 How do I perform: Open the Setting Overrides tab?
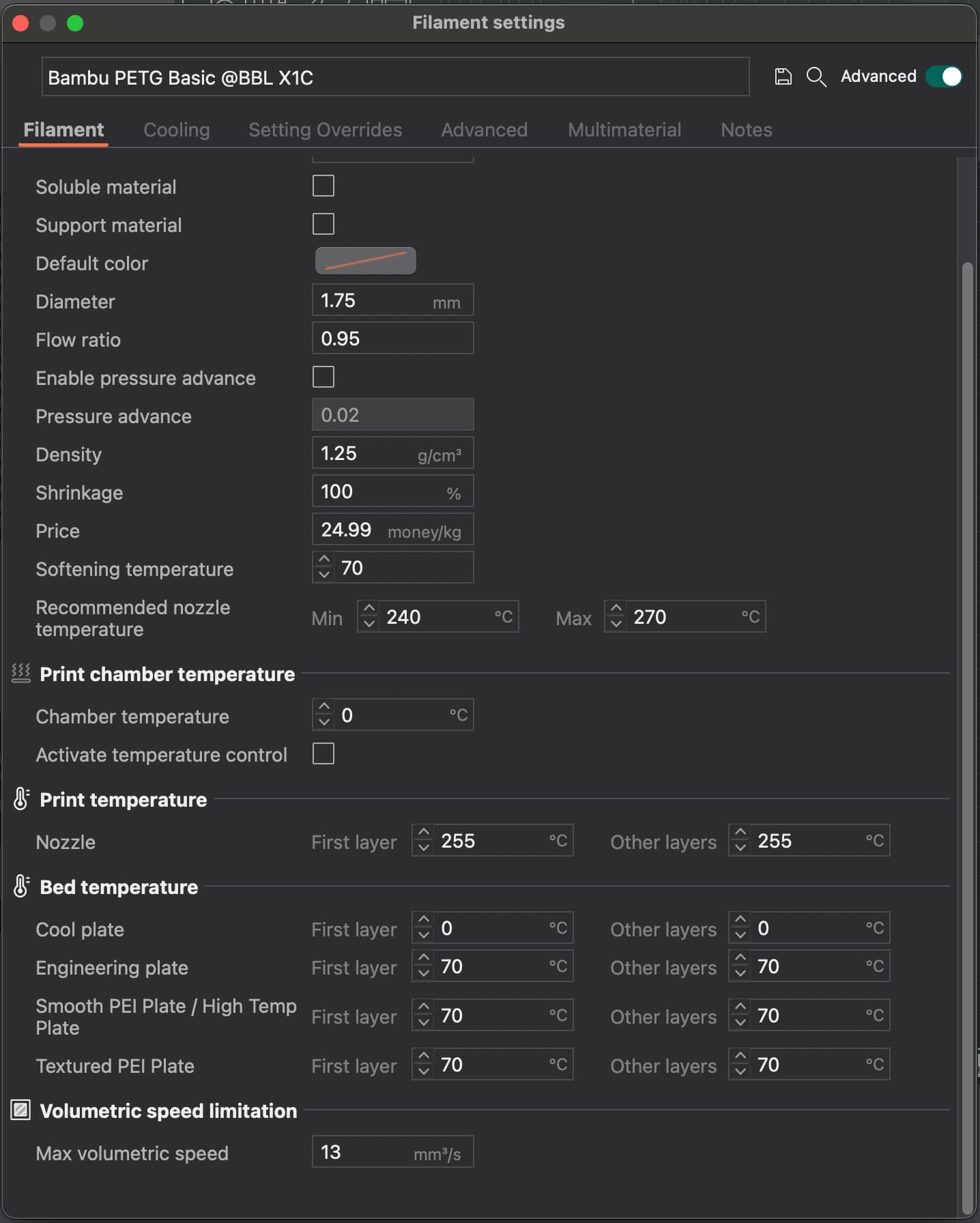[x=326, y=130]
